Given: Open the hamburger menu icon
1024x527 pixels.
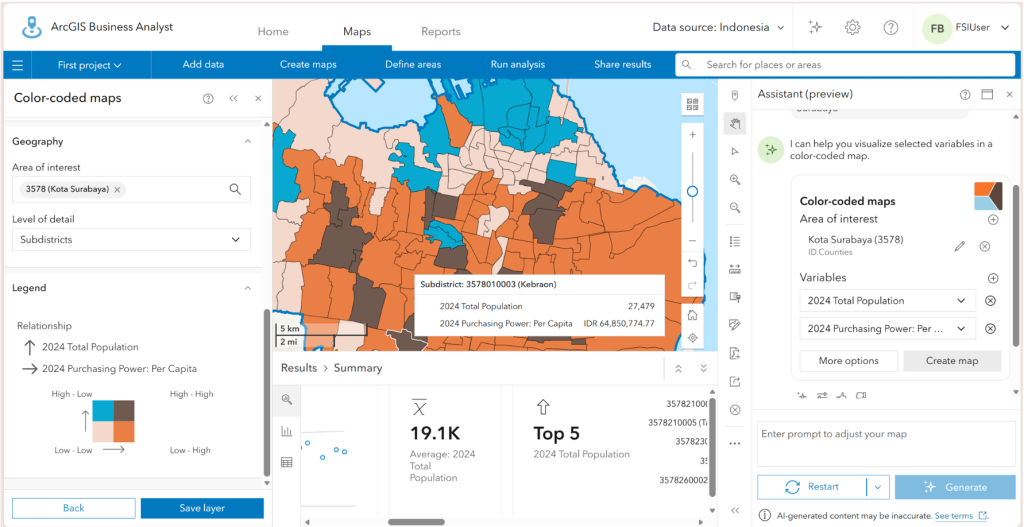Looking at the screenshot, I should pyautogui.click(x=18, y=65).
